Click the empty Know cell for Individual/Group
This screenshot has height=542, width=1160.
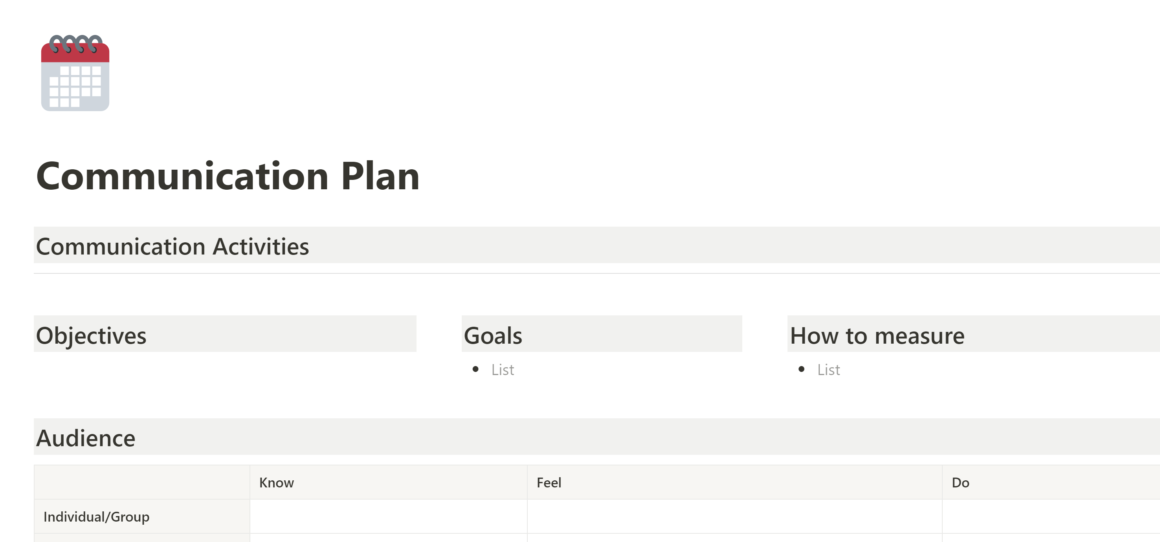pos(388,517)
